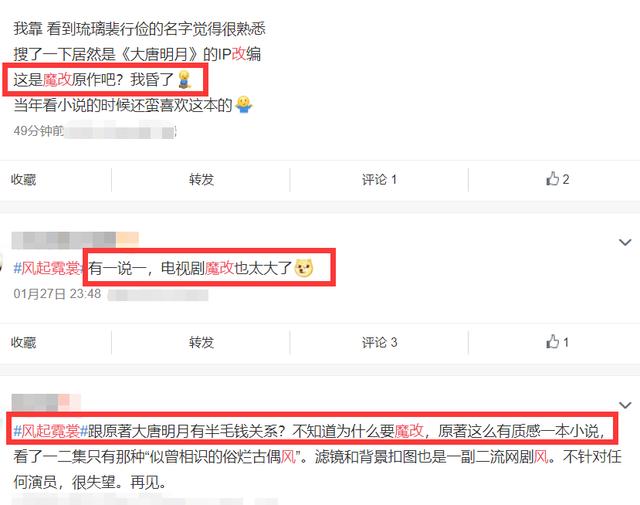Expand chevron menu on 电视剧魔改 post
This screenshot has height=505, width=640.
[x=625, y=242]
